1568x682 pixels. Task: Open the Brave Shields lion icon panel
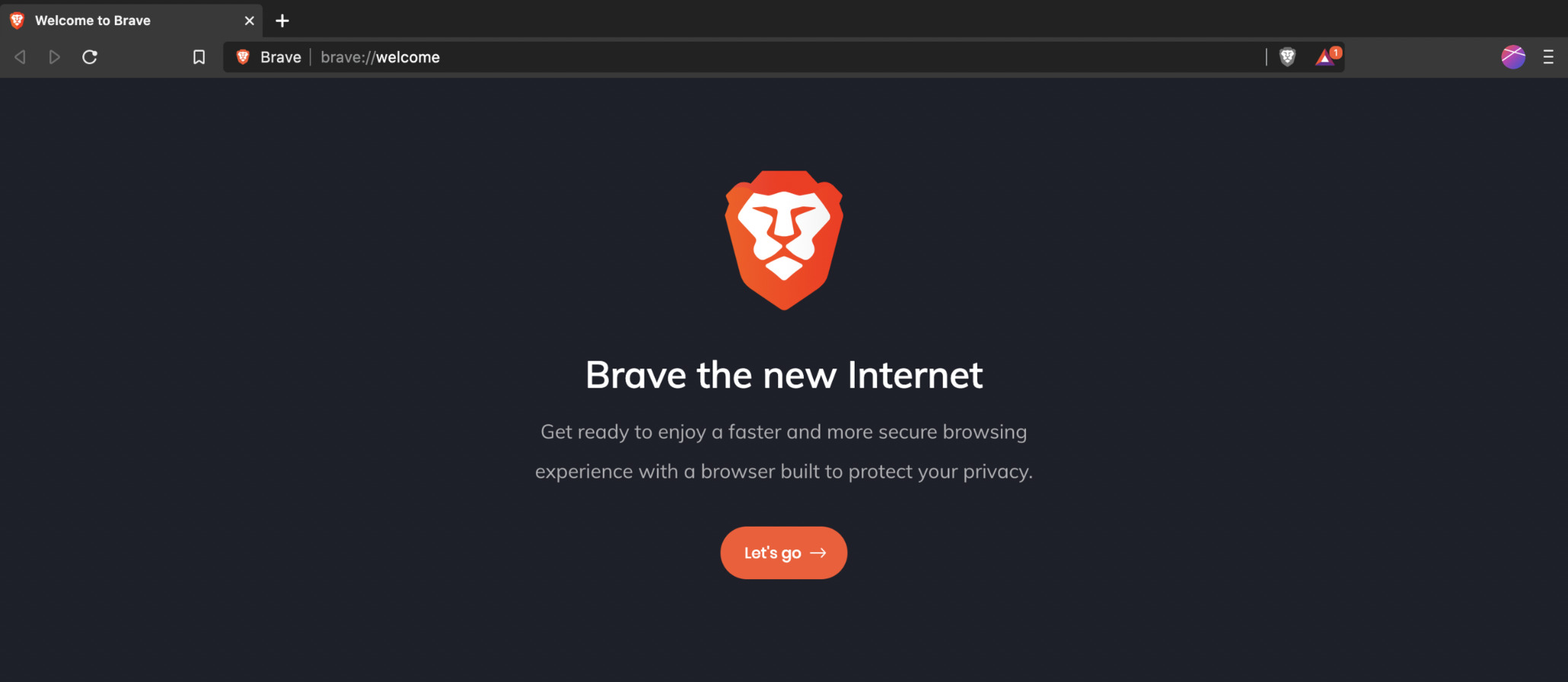[1287, 57]
